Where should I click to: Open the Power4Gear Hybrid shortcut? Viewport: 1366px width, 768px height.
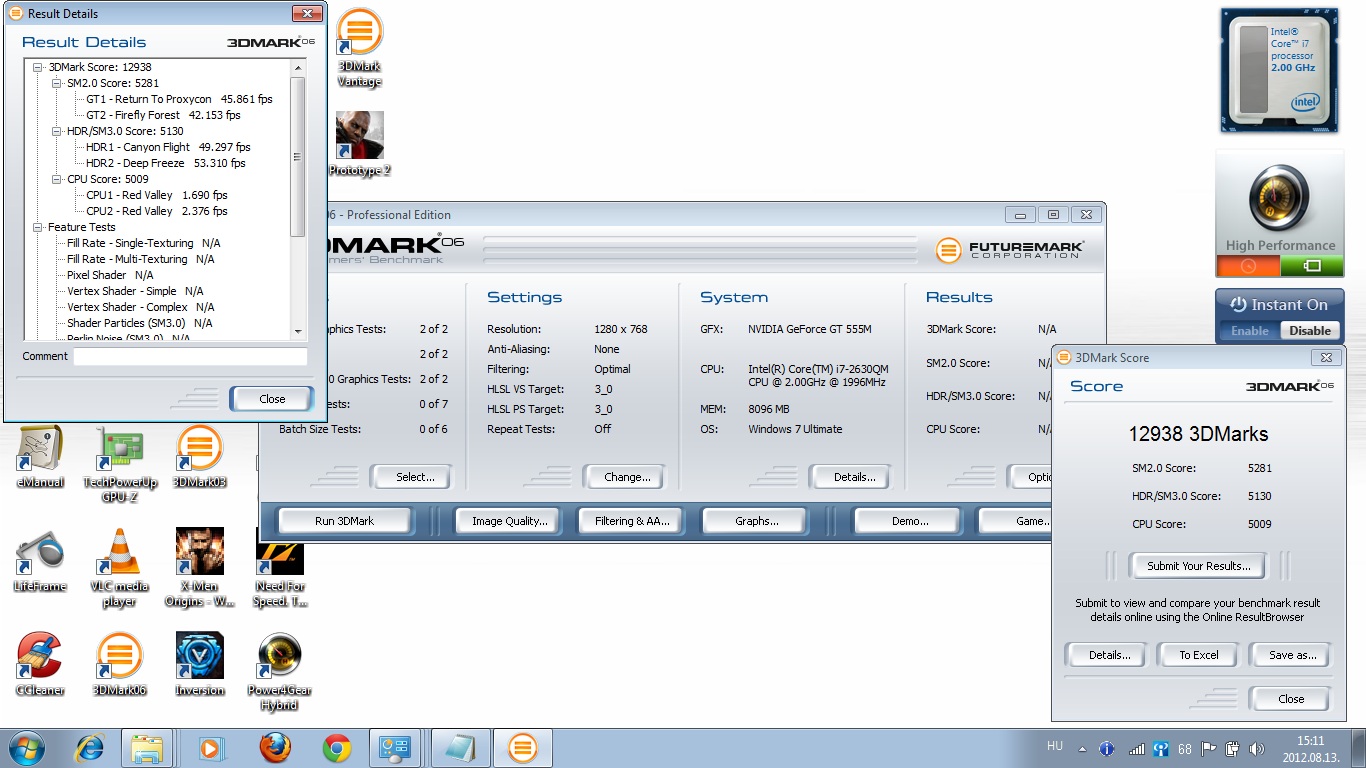(x=280, y=670)
